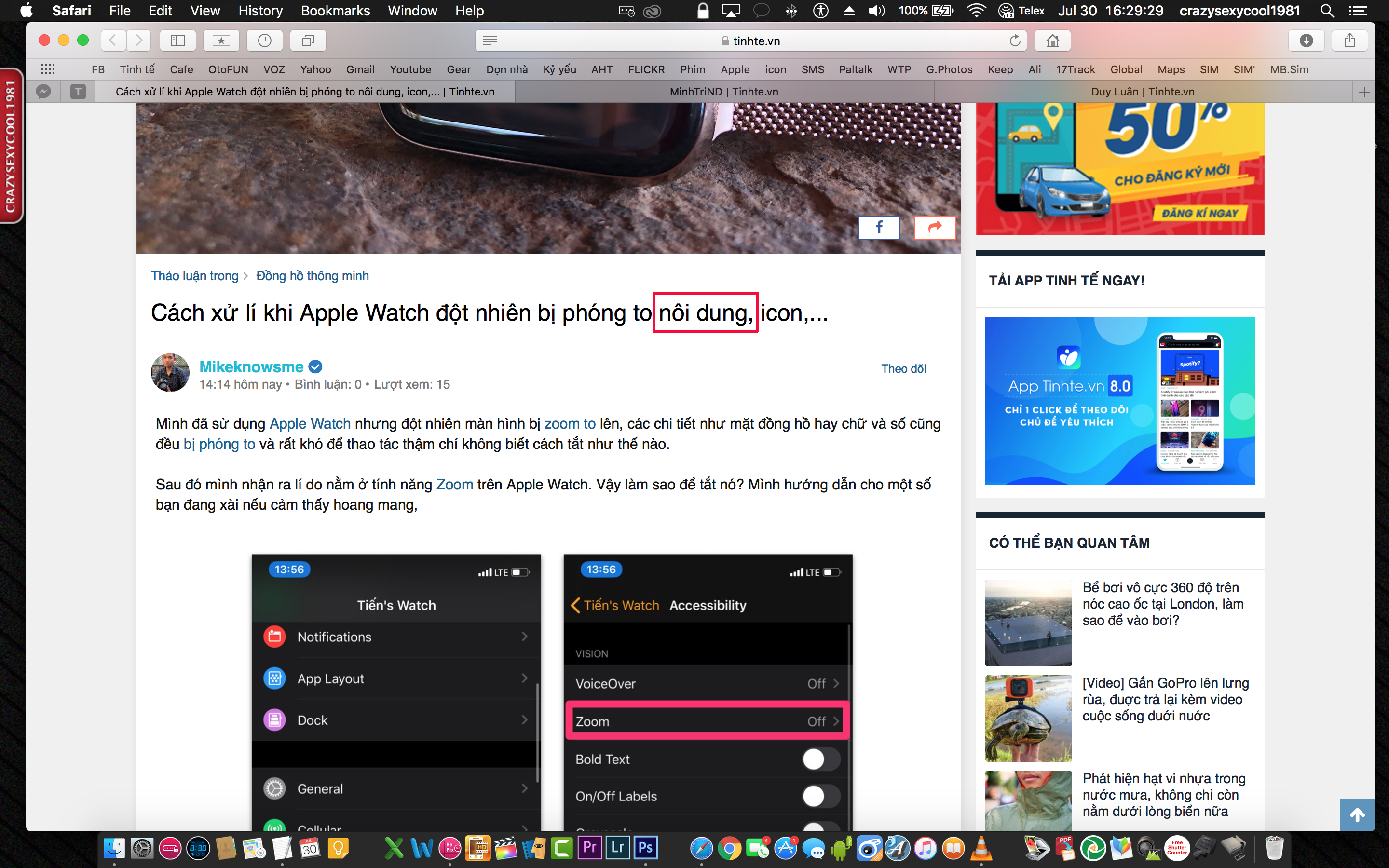Click the Premiere Pro icon in dock

[589, 848]
